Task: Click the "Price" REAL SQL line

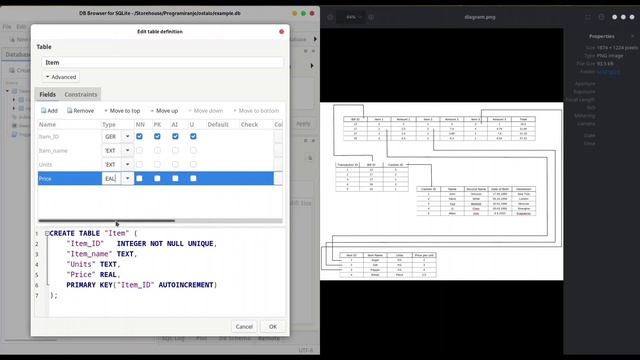Action: [93, 275]
